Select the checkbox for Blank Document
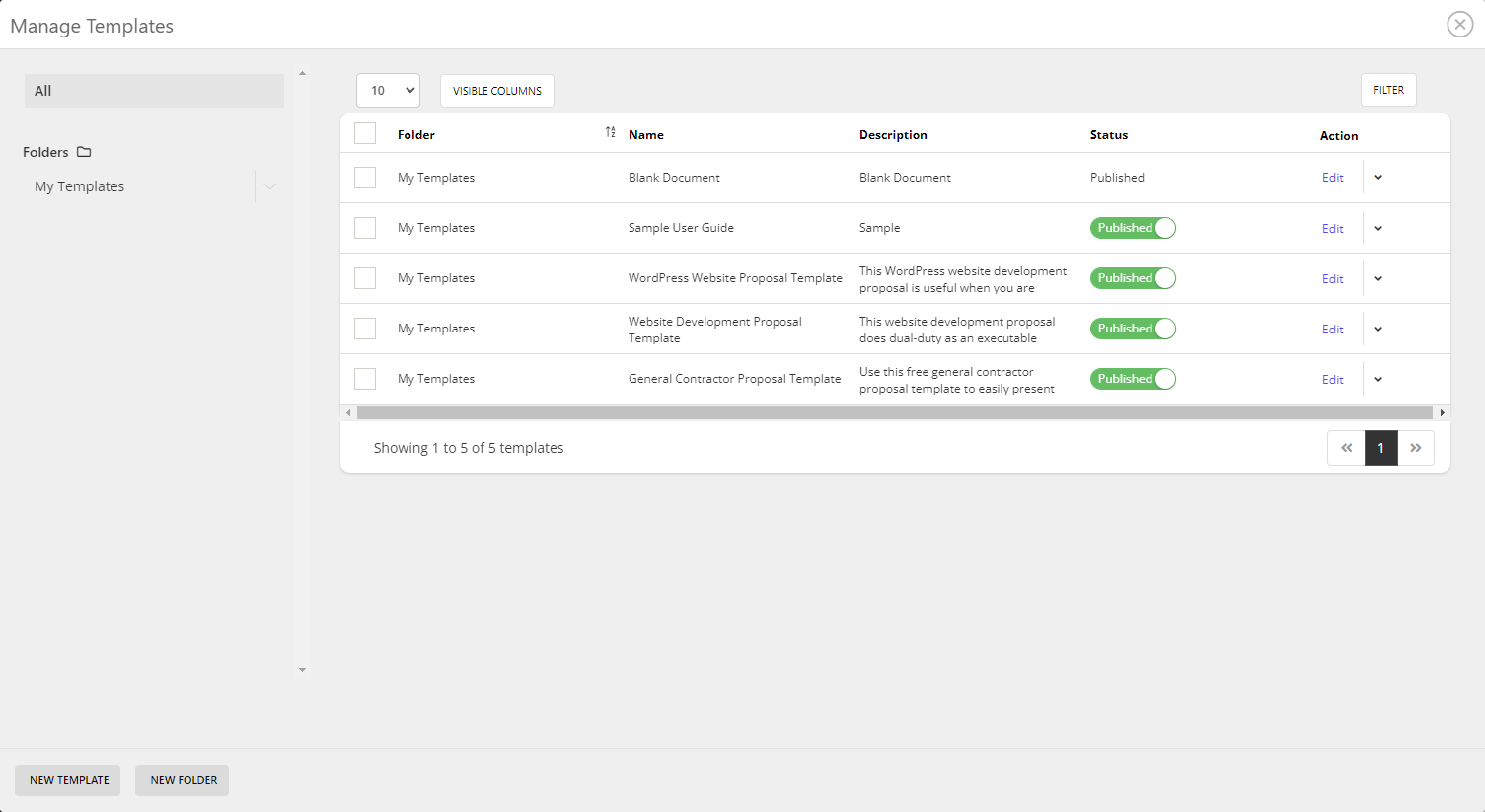This screenshot has width=1485, height=812. pos(364,177)
